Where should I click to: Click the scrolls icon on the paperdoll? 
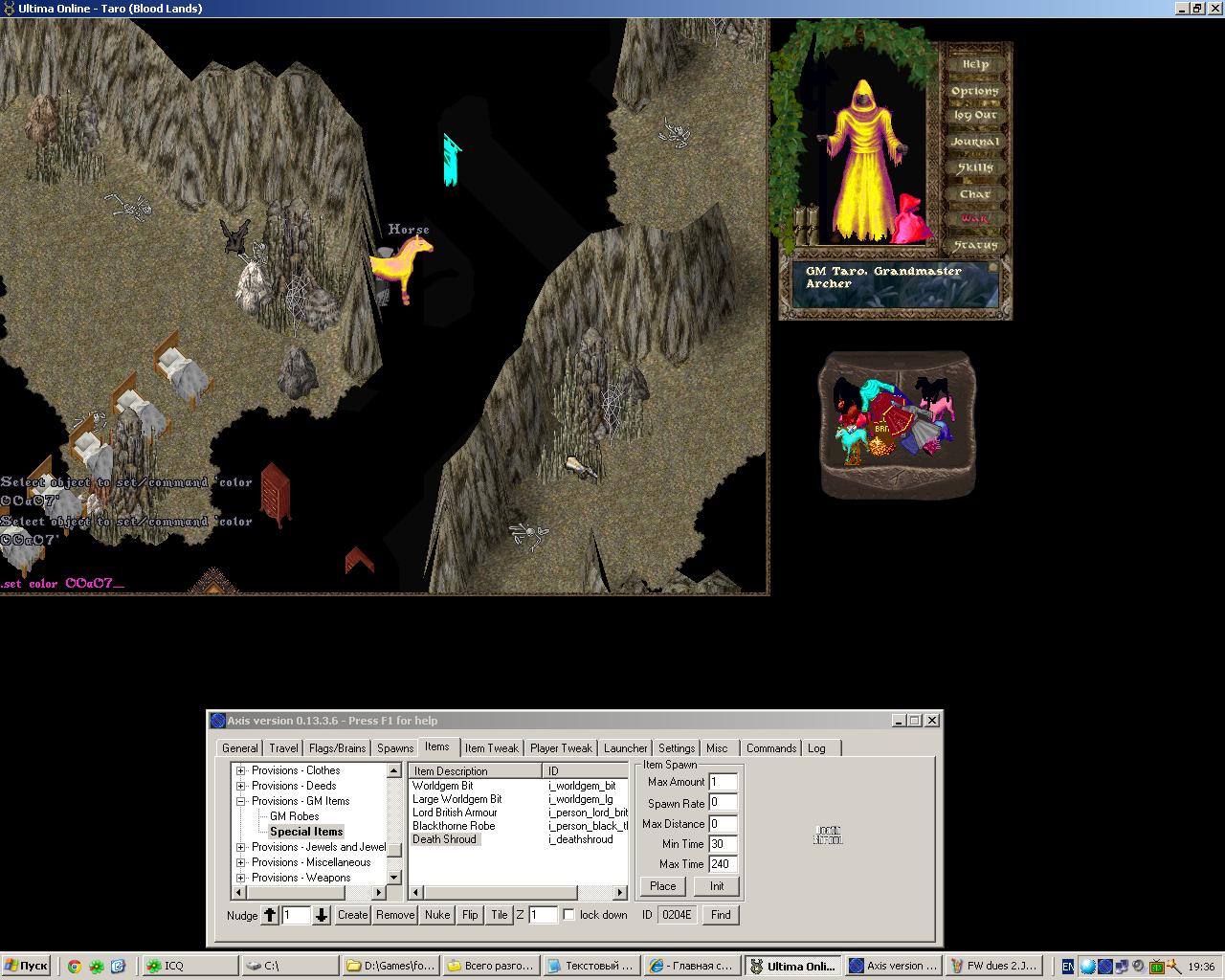(809, 228)
